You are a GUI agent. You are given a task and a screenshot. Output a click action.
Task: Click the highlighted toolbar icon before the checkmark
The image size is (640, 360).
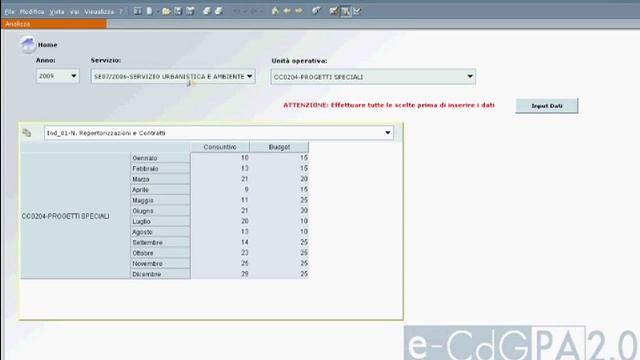346,11
